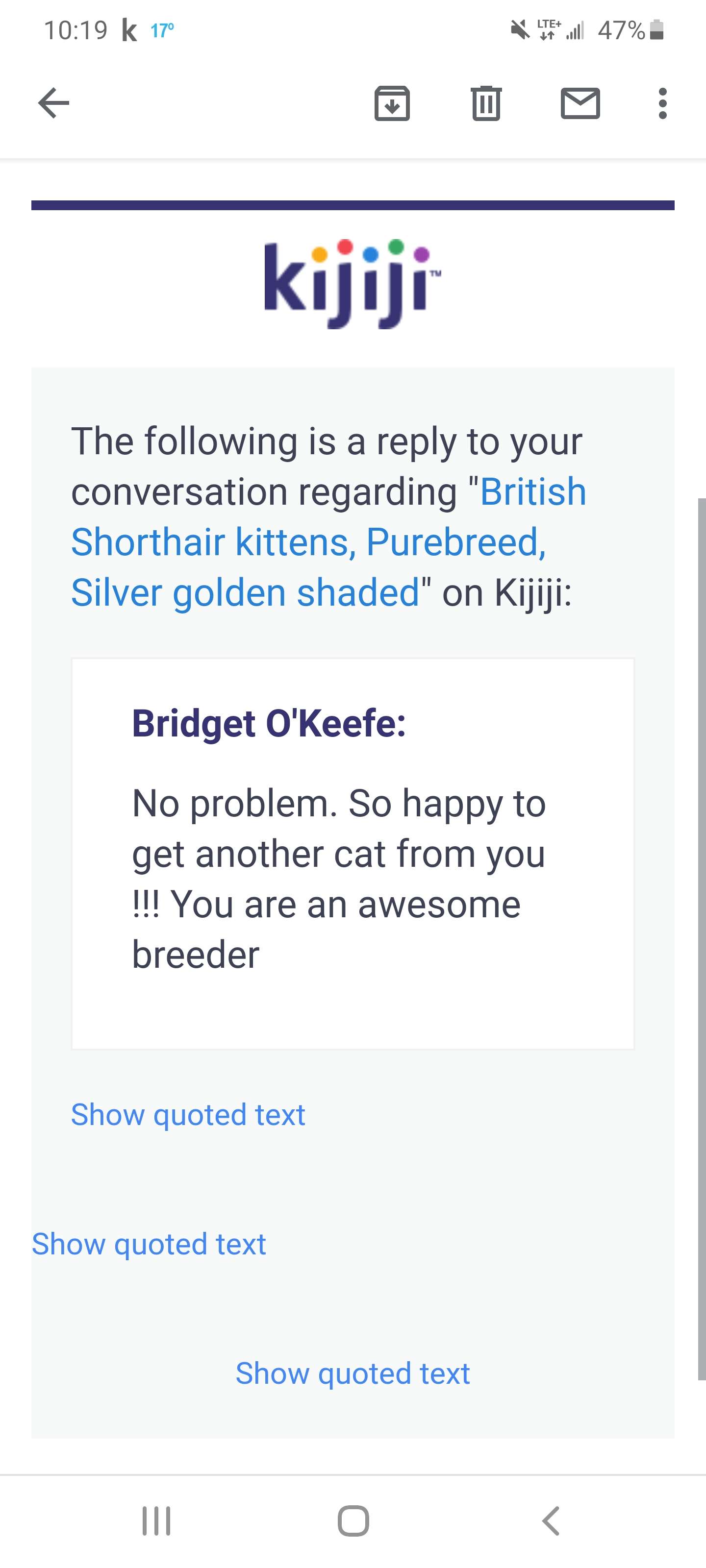Viewport: 706px width, 1568px height.
Task: Delete the email using the trash icon
Action: [x=486, y=103]
